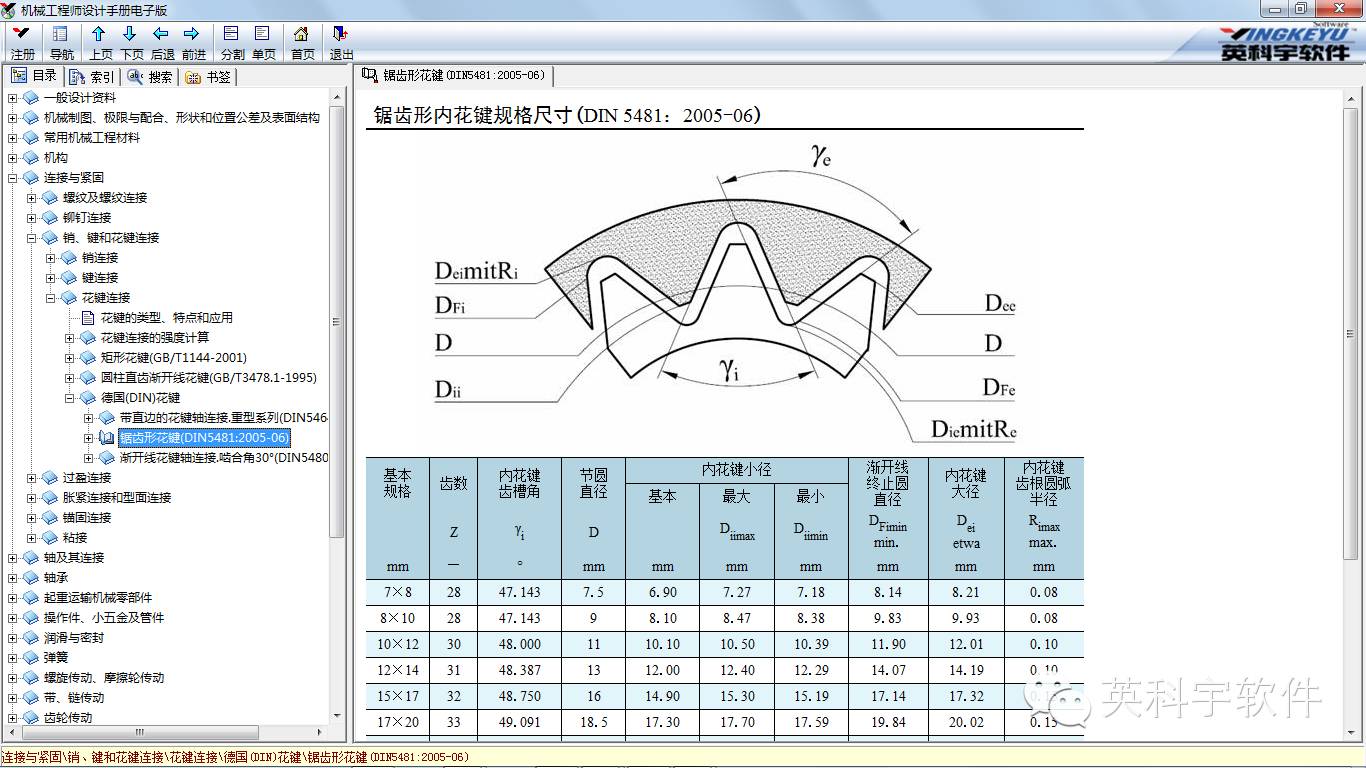Click the spline profile diagram image
The height and width of the screenshot is (768, 1366).
(725, 295)
